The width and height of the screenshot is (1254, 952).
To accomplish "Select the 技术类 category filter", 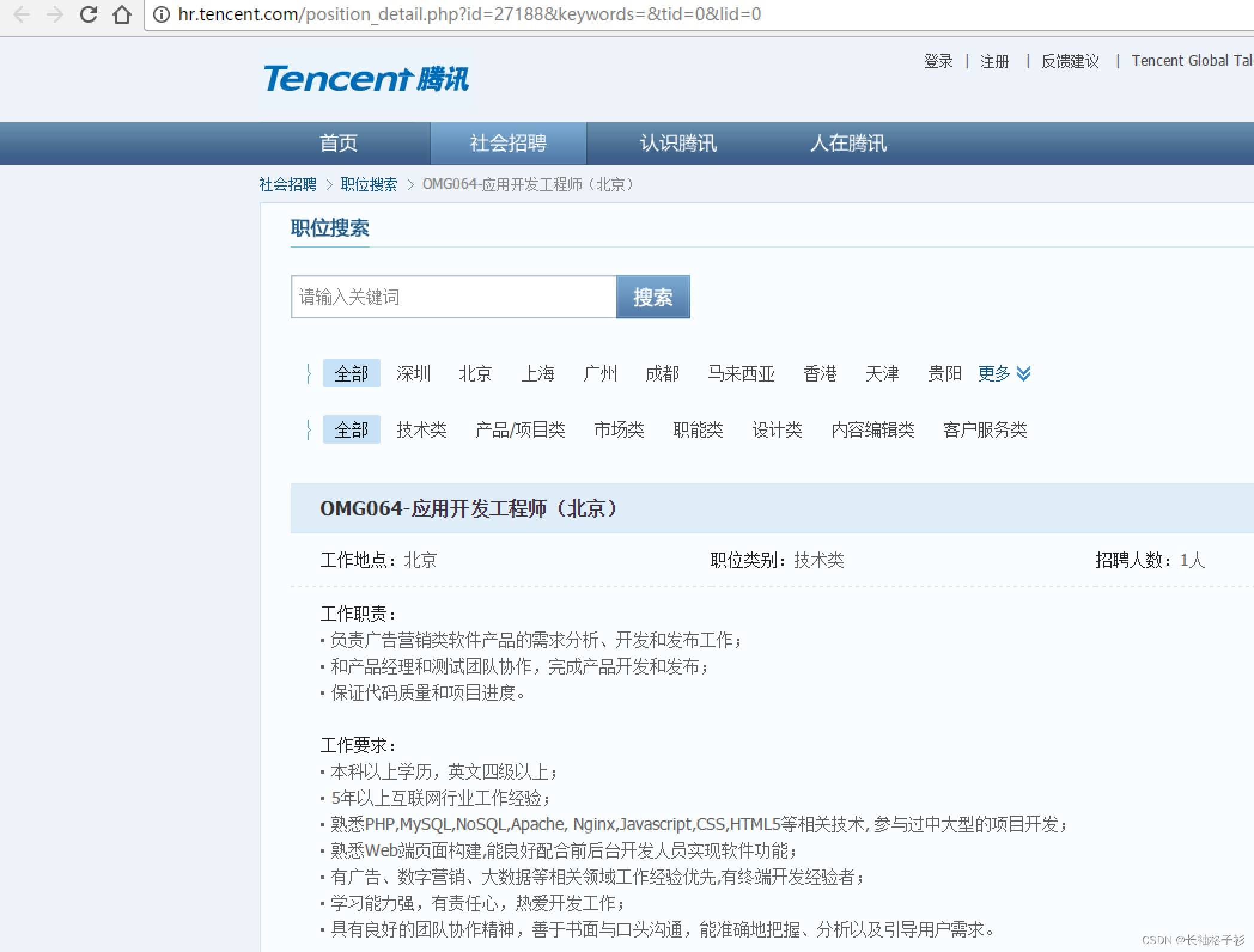I will tap(422, 429).
